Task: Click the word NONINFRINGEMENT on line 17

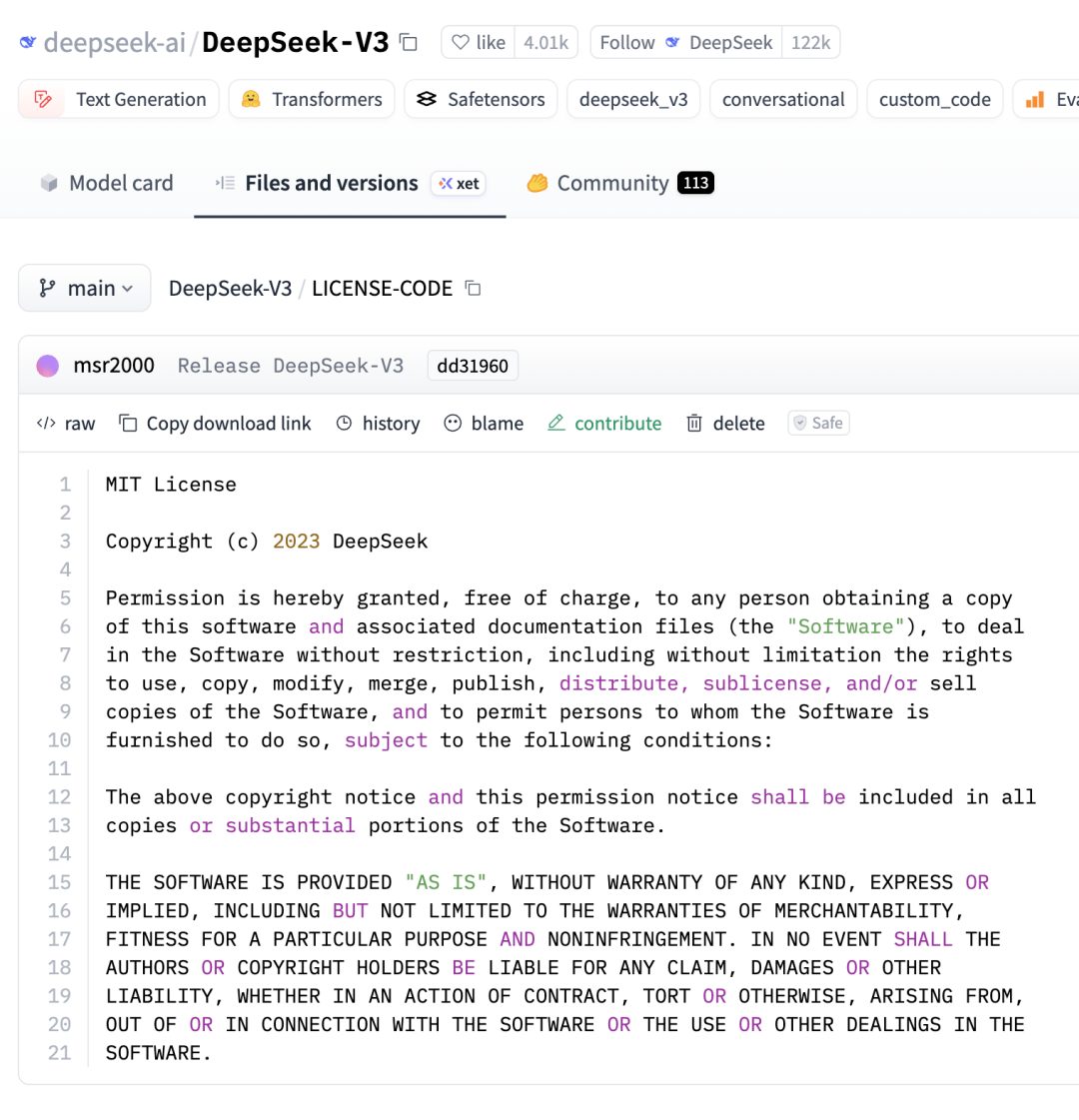Action: click(637, 939)
